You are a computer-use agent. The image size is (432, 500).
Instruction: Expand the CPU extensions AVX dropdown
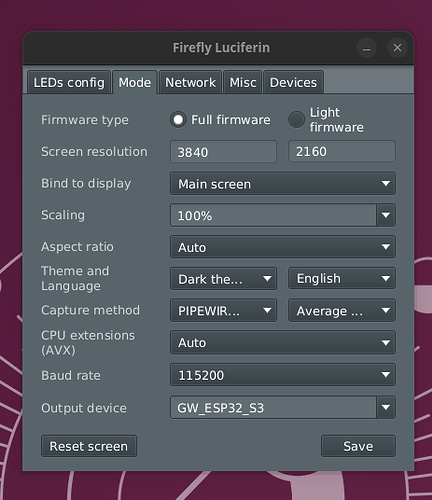coord(283,342)
